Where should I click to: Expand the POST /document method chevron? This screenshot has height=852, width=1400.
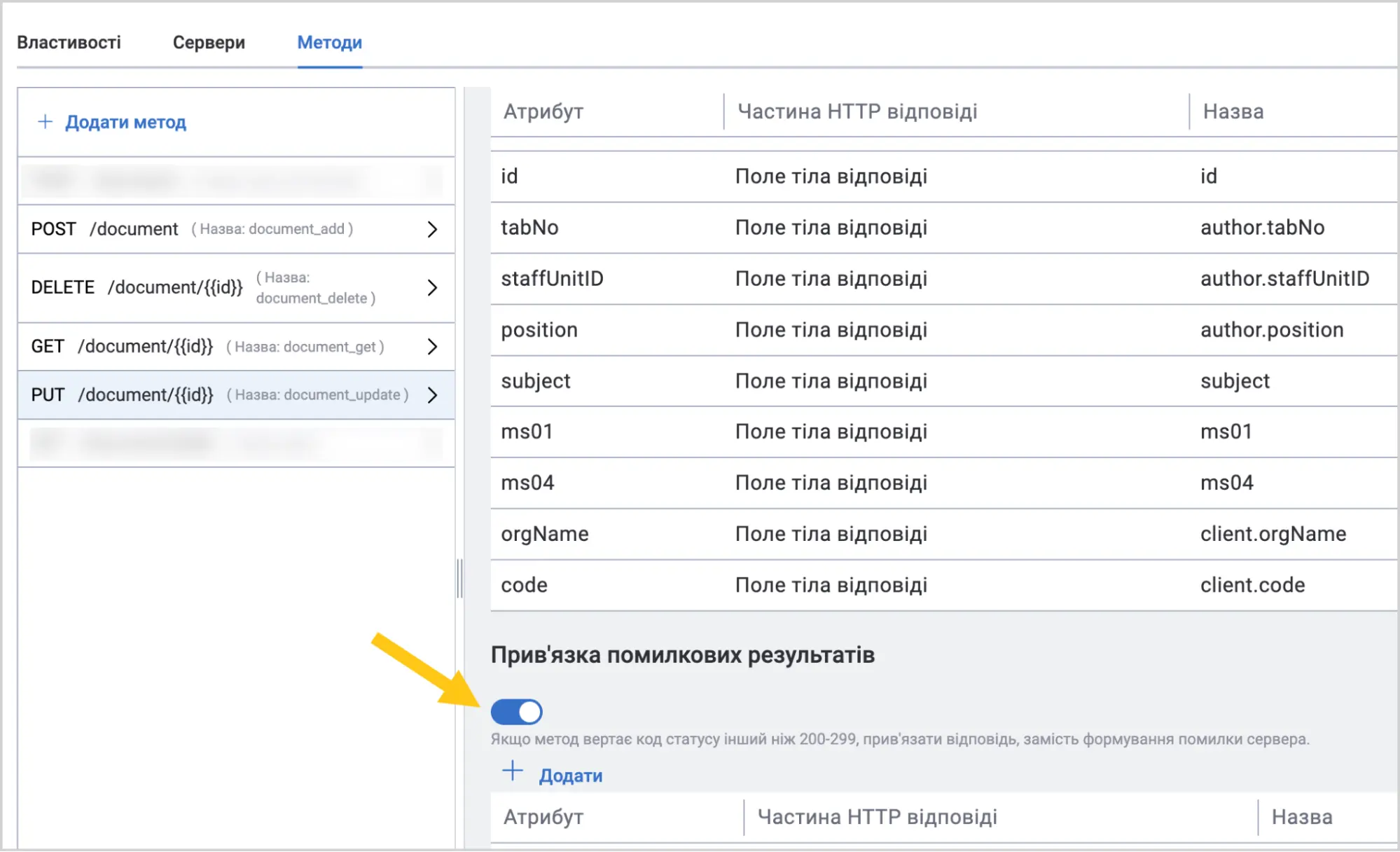pos(432,229)
